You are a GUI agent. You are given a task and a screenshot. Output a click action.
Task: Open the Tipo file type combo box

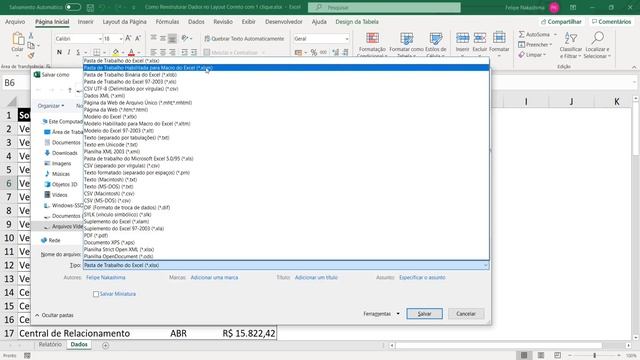pos(286,265)
